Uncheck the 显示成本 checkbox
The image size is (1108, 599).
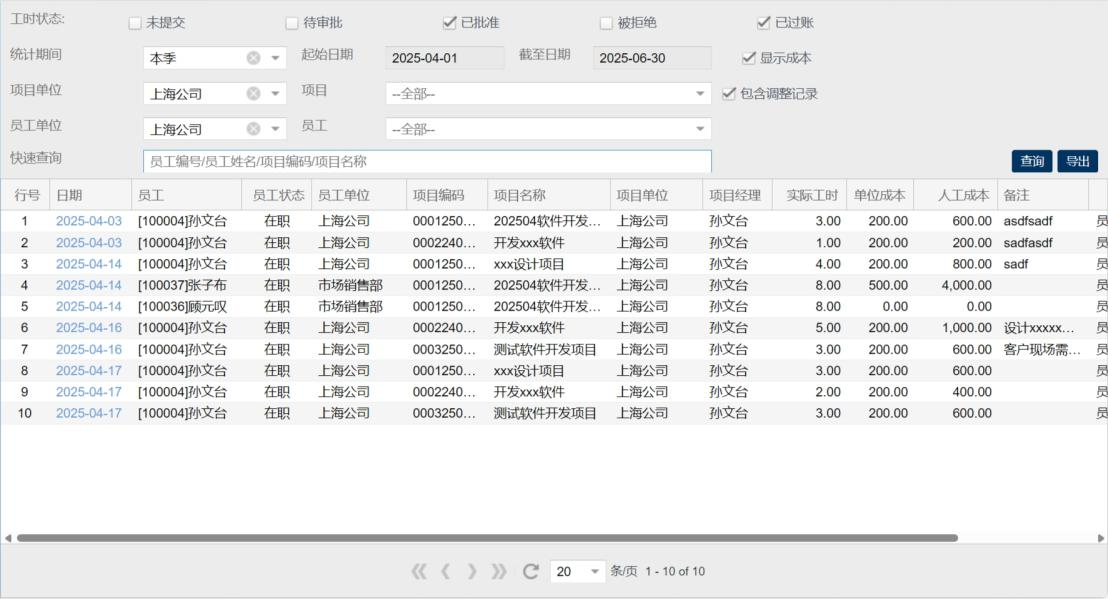coord(749,58)
